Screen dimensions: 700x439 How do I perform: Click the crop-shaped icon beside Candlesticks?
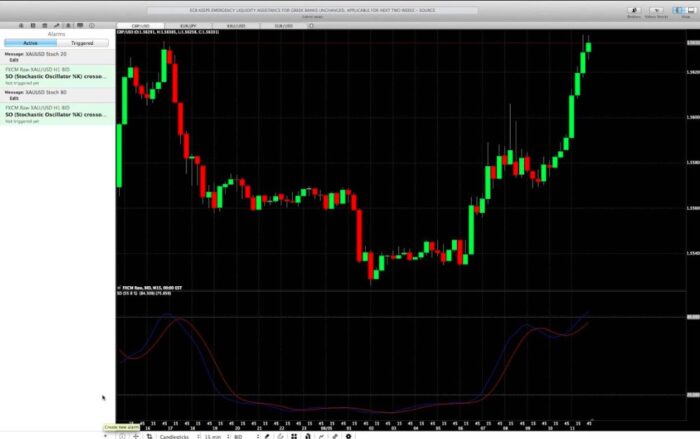(x=149, y=436)
